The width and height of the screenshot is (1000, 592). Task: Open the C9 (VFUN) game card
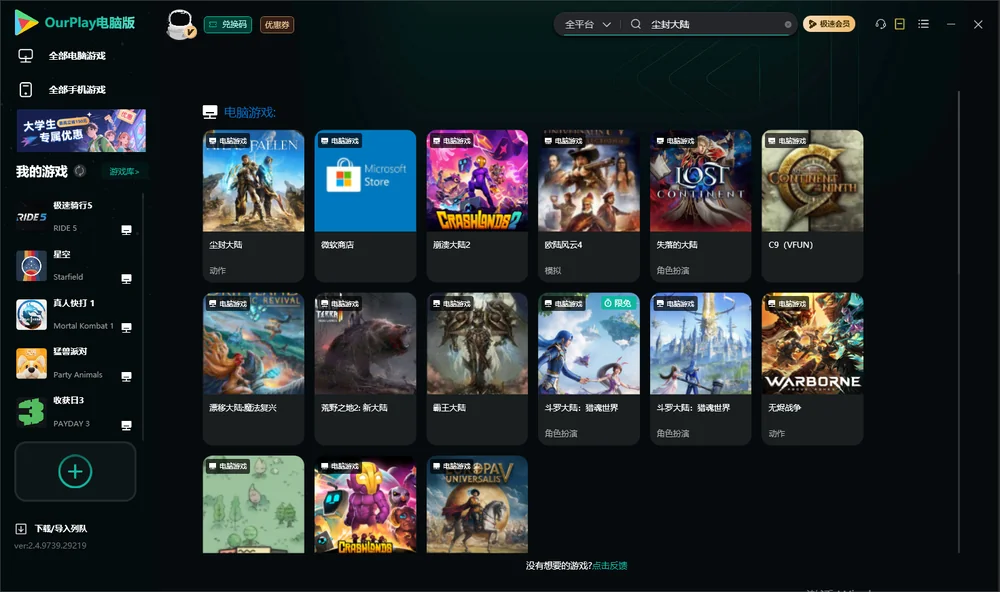tap(812, 205)
